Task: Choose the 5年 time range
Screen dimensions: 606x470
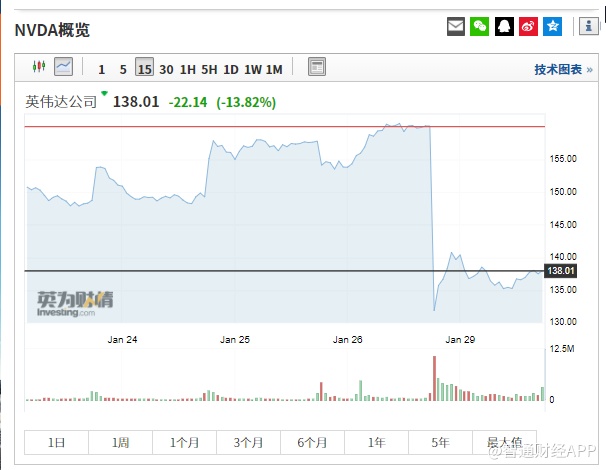Action: point(440,442)
